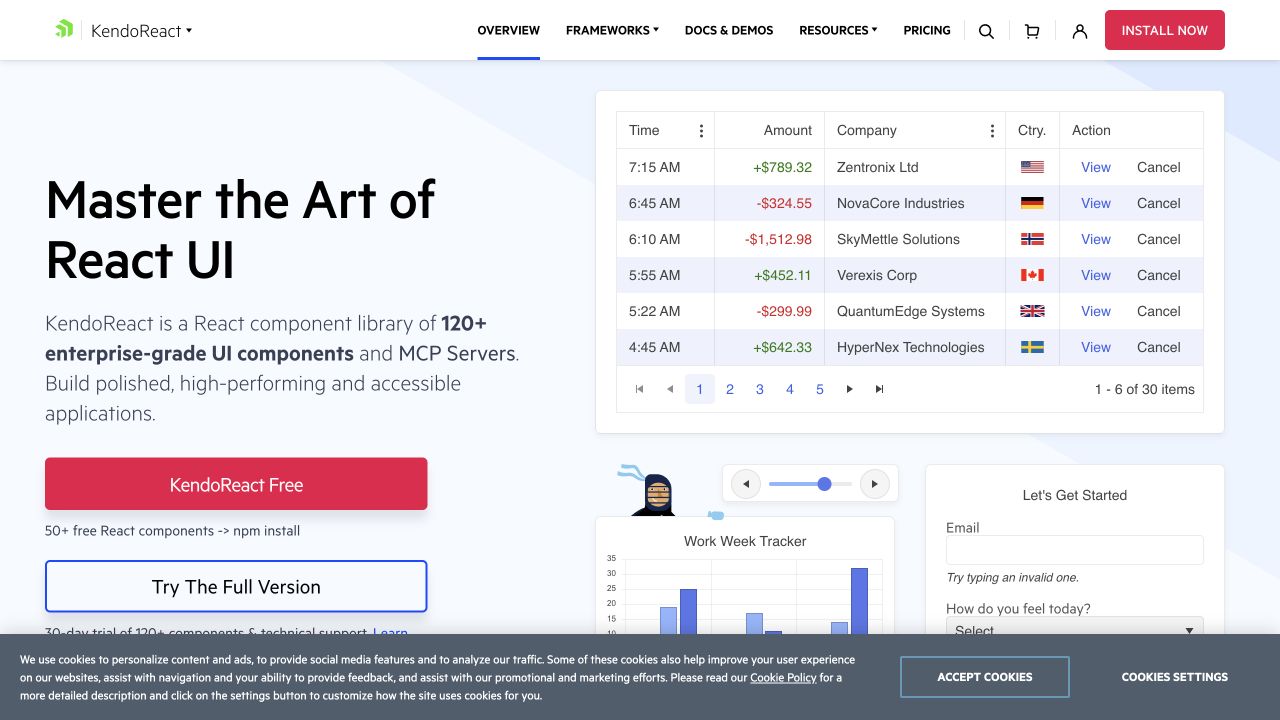Go to previous page of grid
The height and width of the screenshot is (720, 1280).
coord(670,389)
